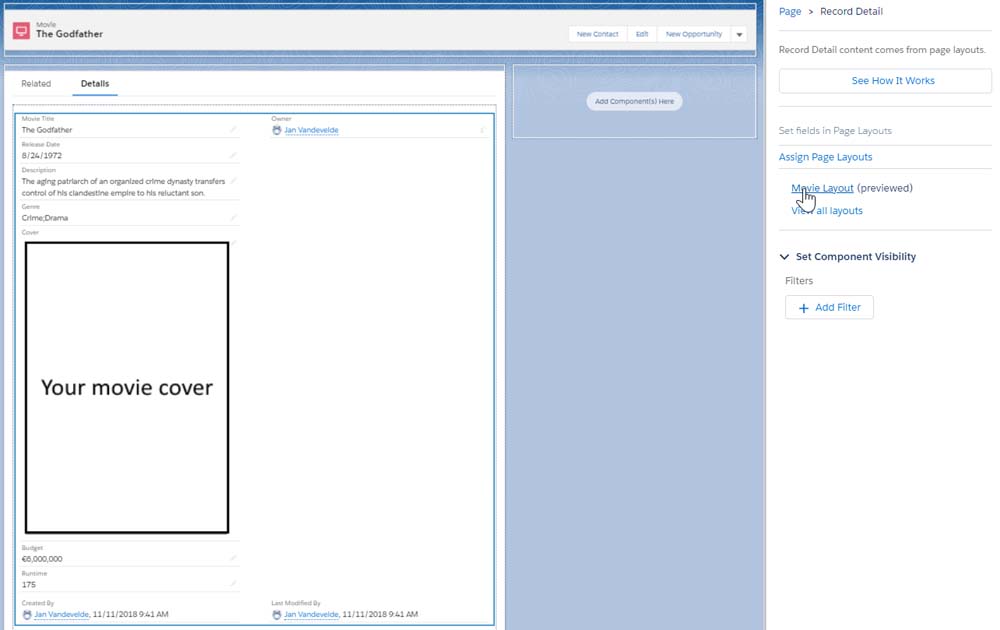Click the Last Modified By avatar icon
Viewport: 1000px width, 630px height.
click(277, 615)
